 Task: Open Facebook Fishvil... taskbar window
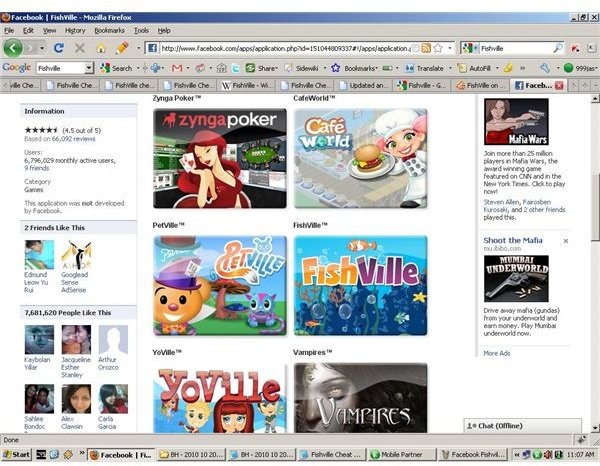(473, 455)
